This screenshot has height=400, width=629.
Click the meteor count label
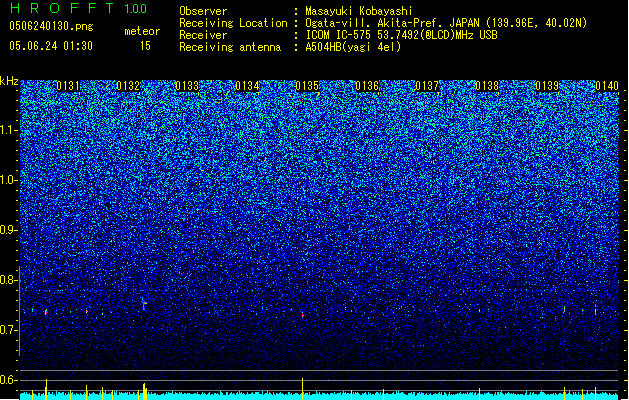pos(142,31)
